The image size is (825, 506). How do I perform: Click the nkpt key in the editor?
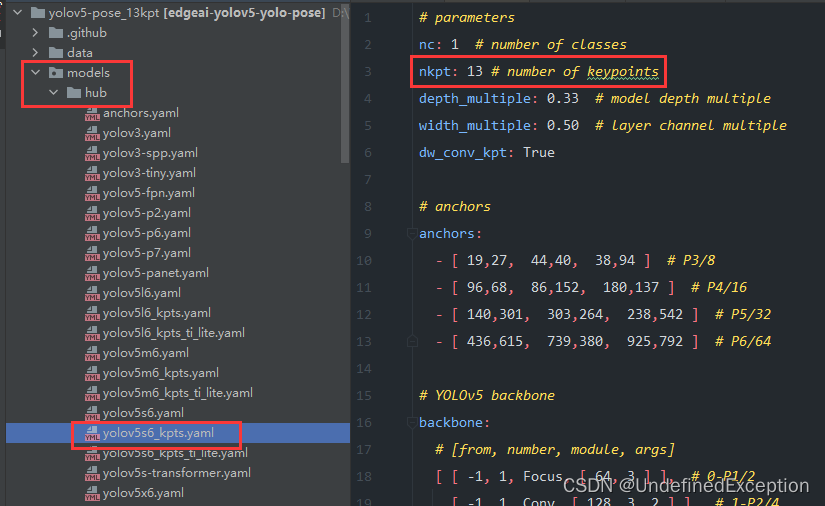pyautogui.click(x=435, y=71)
